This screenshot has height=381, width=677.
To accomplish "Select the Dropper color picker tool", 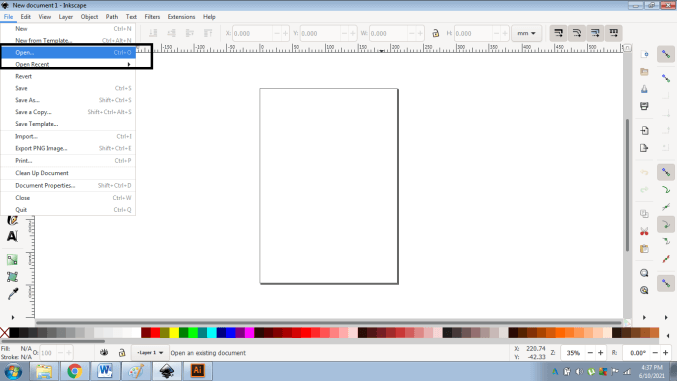I will 12,294.
